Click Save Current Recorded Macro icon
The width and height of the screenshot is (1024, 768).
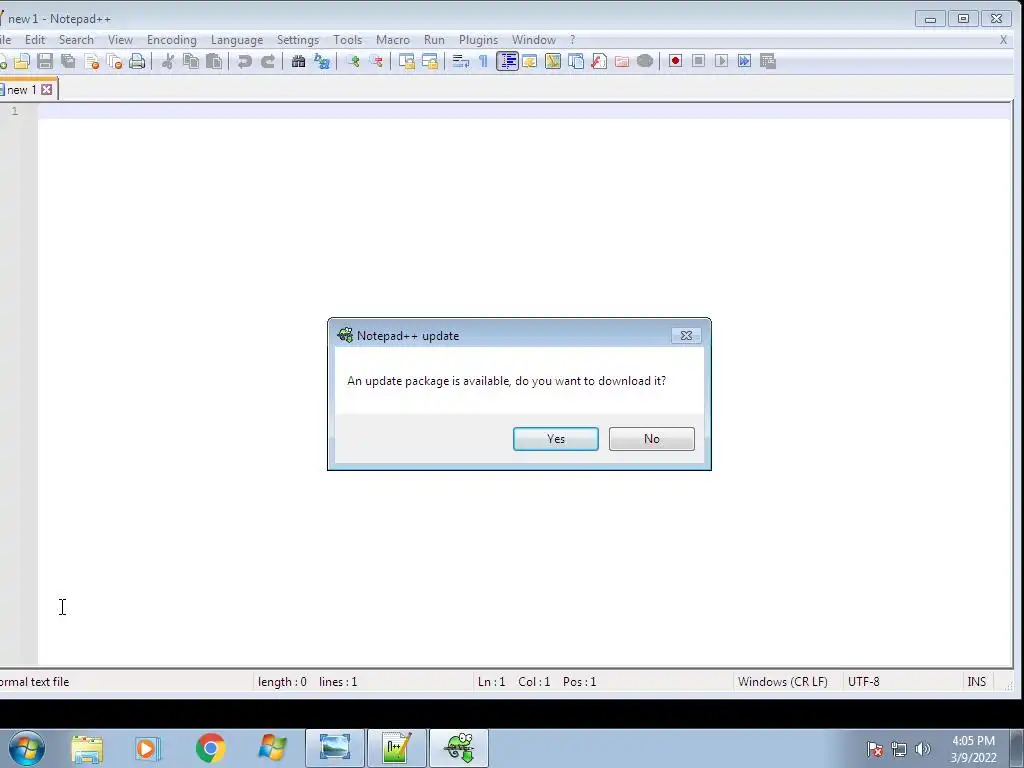pos(768,61)
